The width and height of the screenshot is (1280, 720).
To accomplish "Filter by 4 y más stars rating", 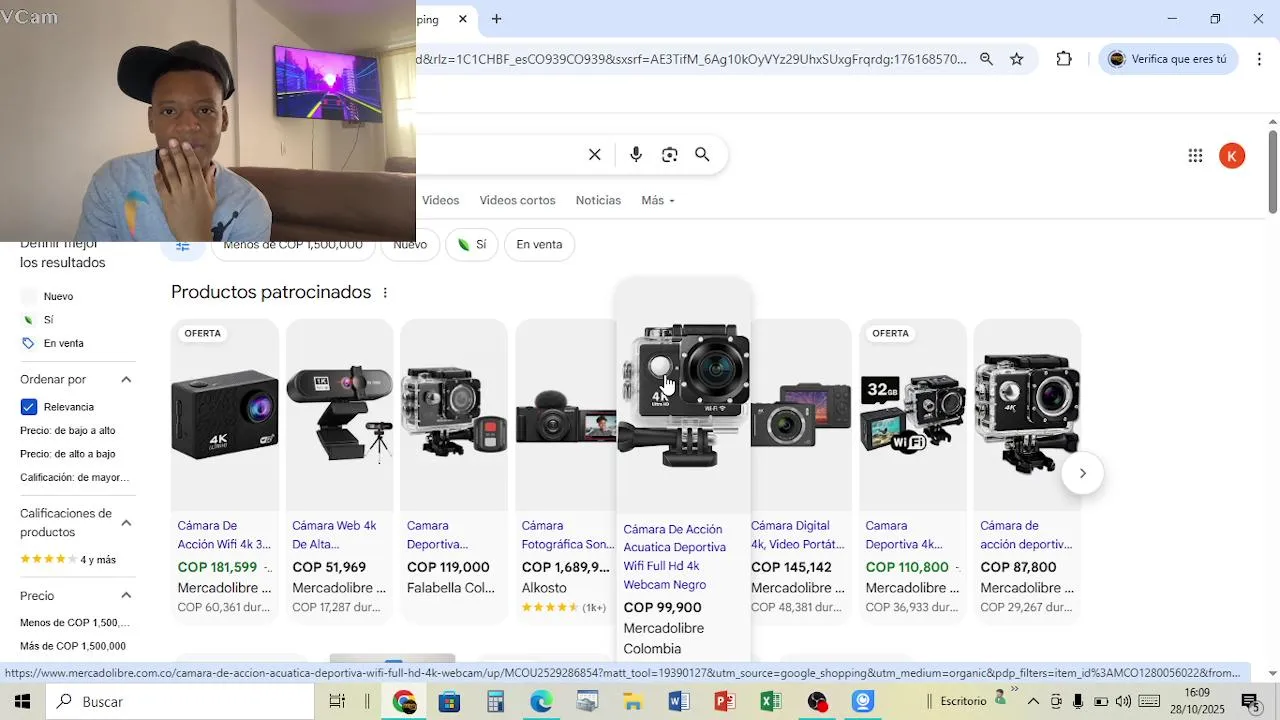I will coord(68,559).
